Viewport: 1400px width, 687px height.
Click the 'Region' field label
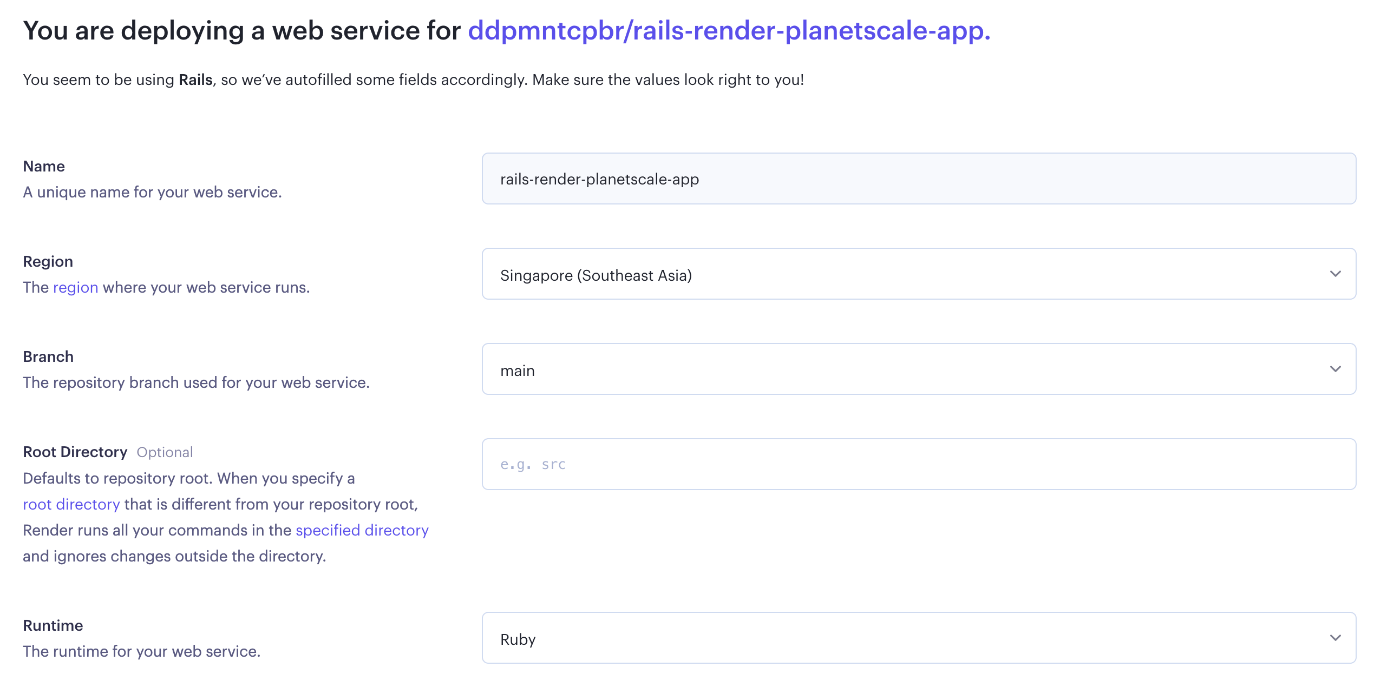48,261
